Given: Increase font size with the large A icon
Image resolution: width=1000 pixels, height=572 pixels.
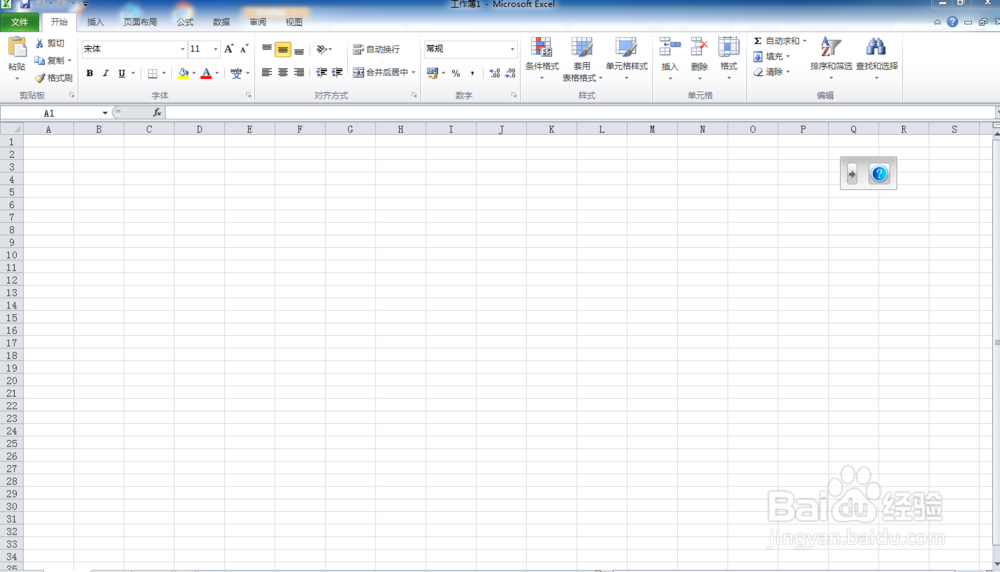Looking at the screenshot, I should (x=228, y=49).
